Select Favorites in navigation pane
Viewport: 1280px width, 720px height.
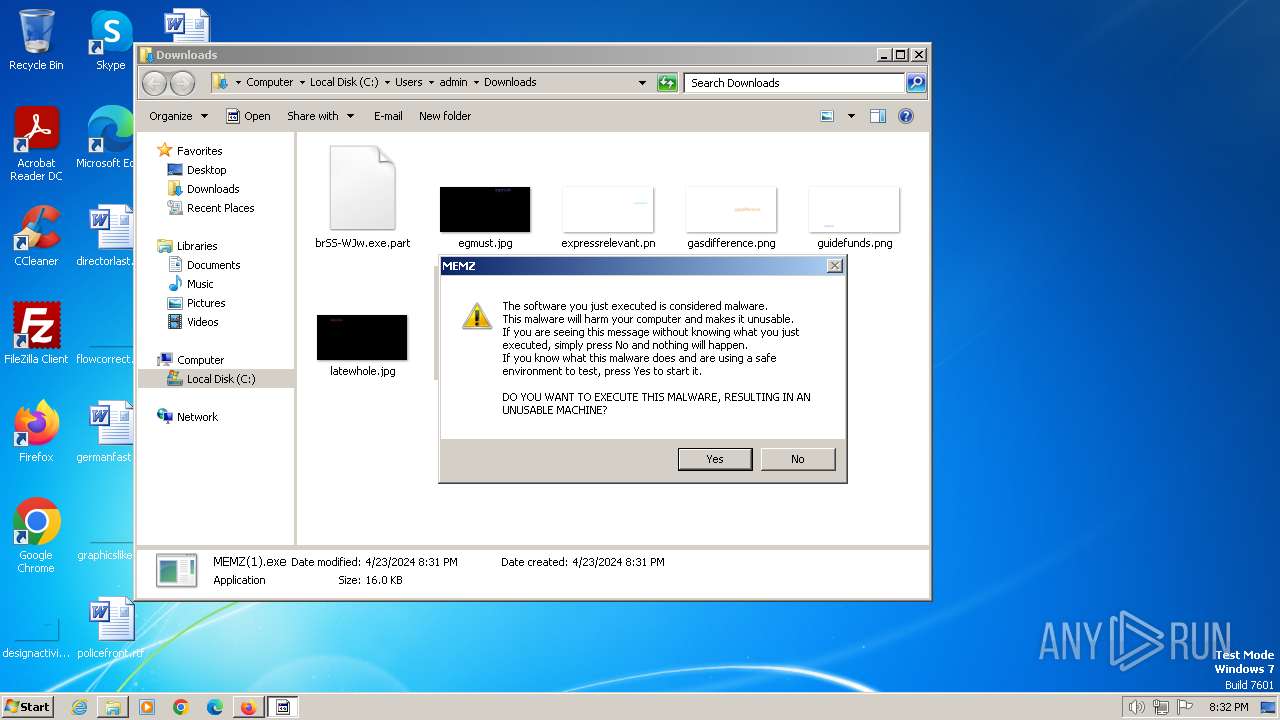199,151
